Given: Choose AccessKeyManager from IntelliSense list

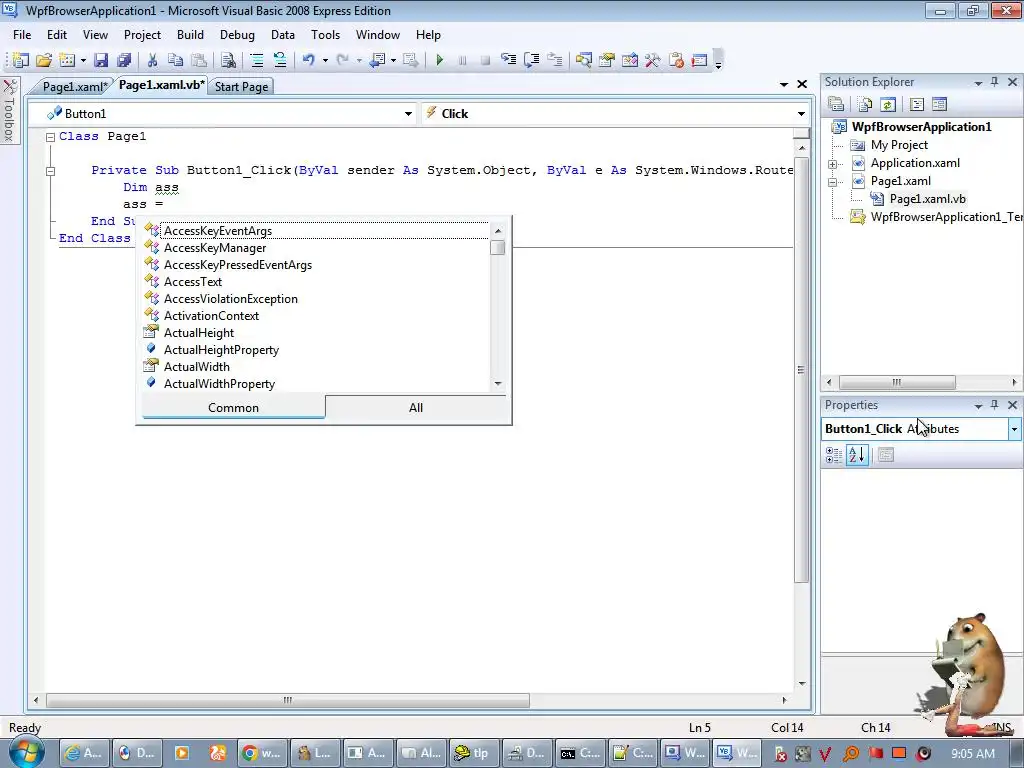Looking at the screenshot, I should [x=315, y=248].
